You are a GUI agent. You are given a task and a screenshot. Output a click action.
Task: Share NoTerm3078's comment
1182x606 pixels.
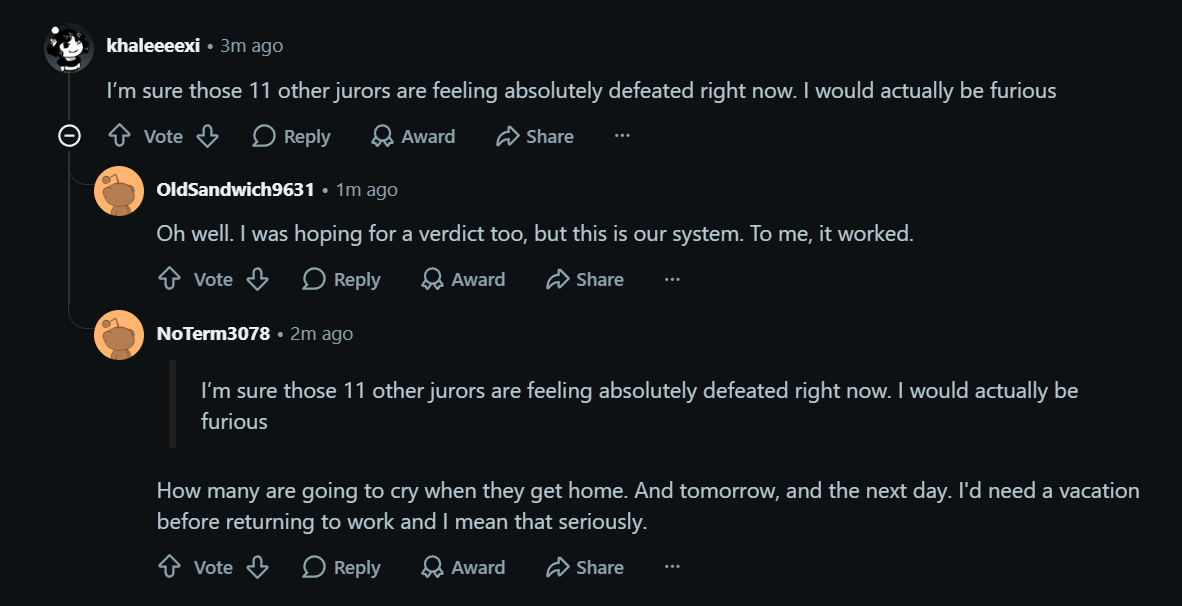click(585, 568)
